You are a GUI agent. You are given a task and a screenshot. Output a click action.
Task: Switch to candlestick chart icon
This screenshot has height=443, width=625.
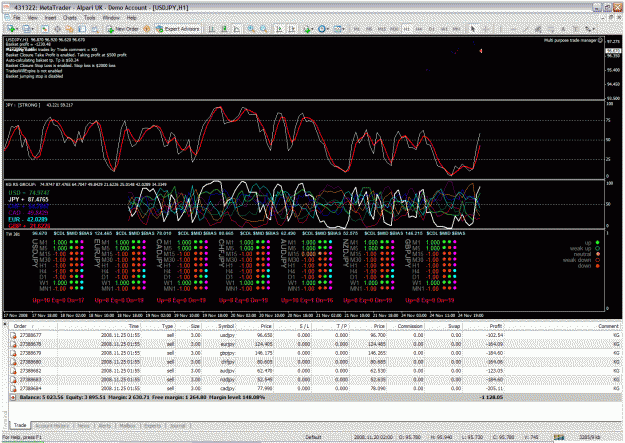point(224,29)
